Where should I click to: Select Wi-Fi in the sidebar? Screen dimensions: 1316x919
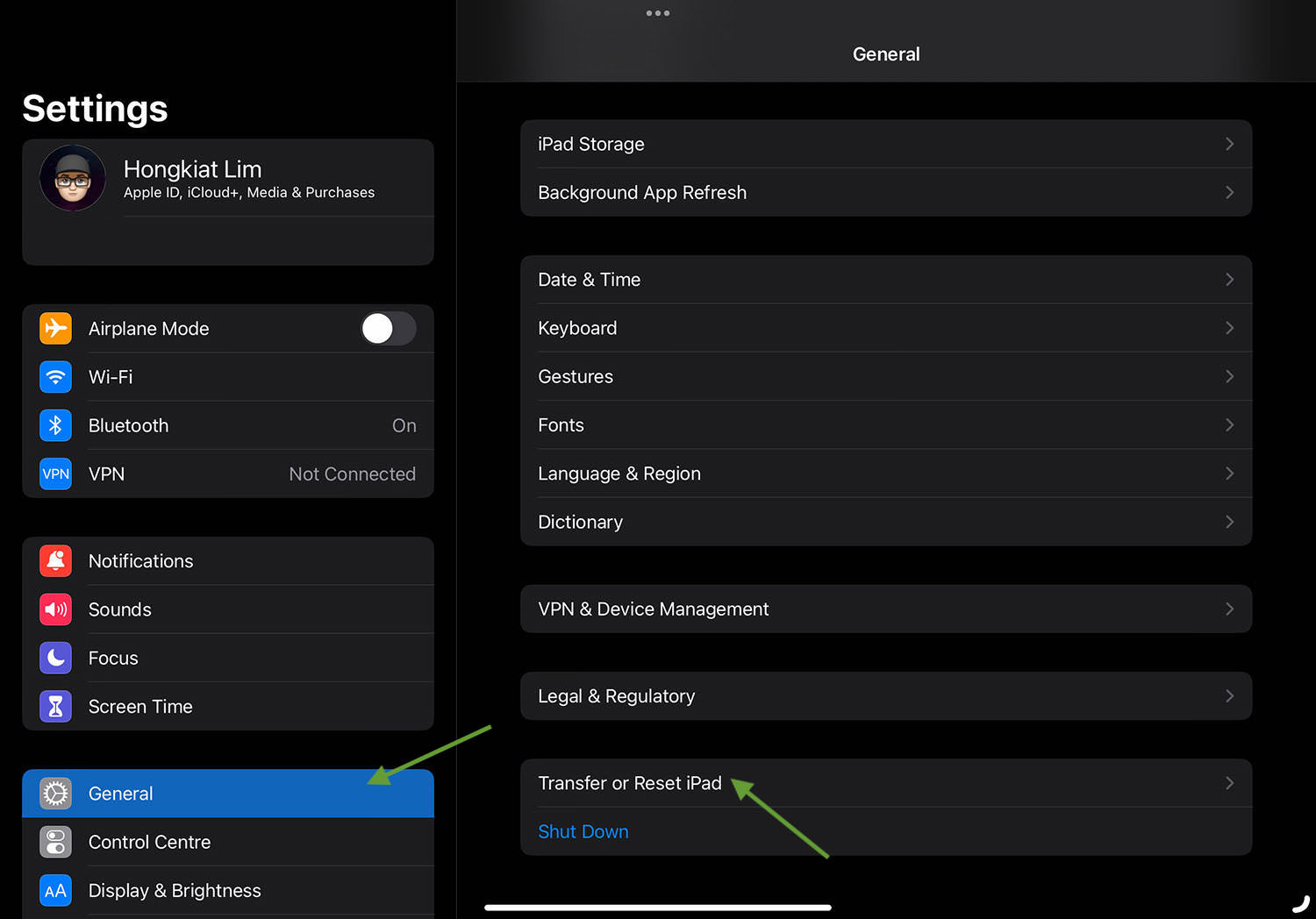click(228, 377)
